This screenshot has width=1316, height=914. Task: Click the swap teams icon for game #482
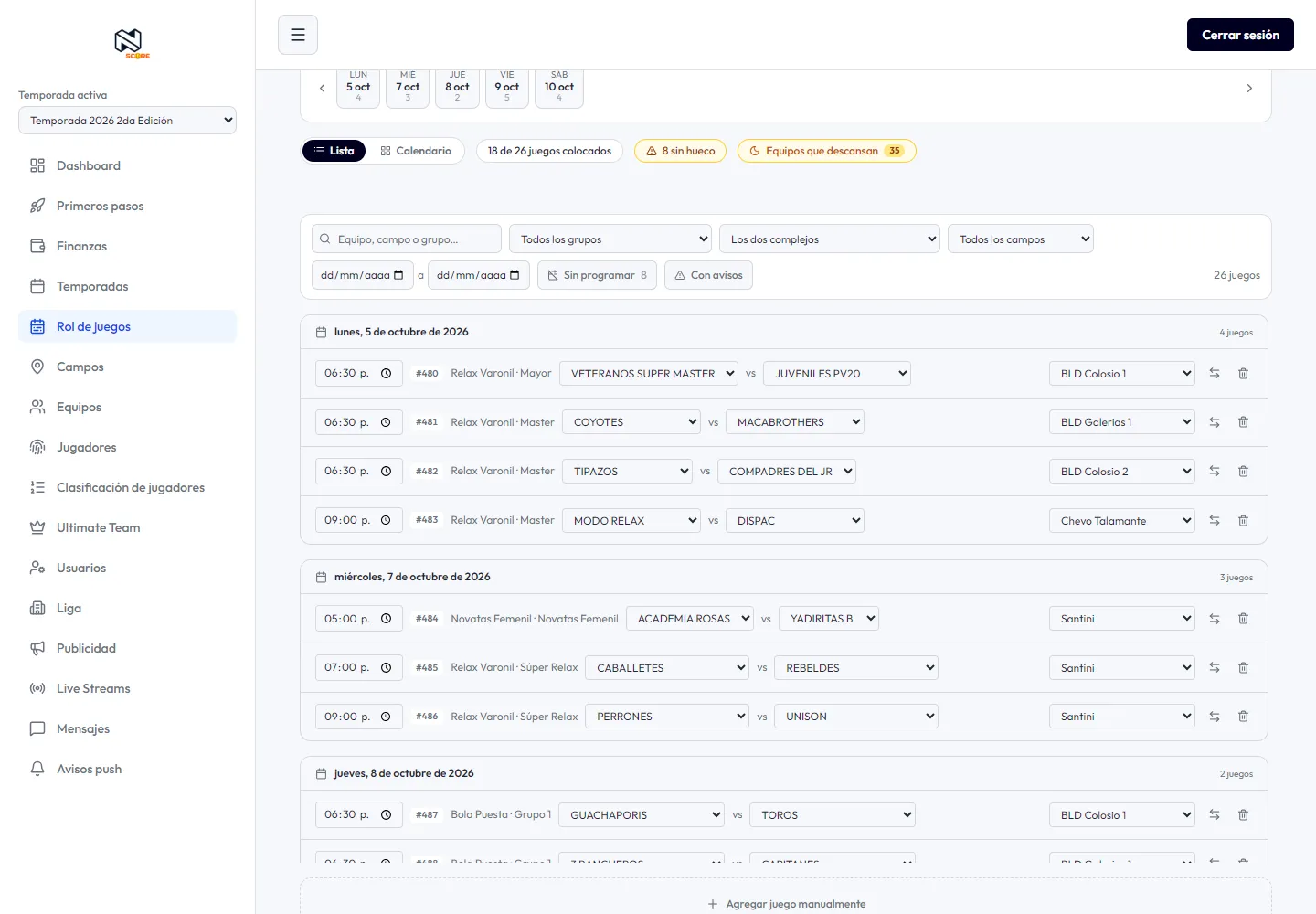[x=1215, y=472]
